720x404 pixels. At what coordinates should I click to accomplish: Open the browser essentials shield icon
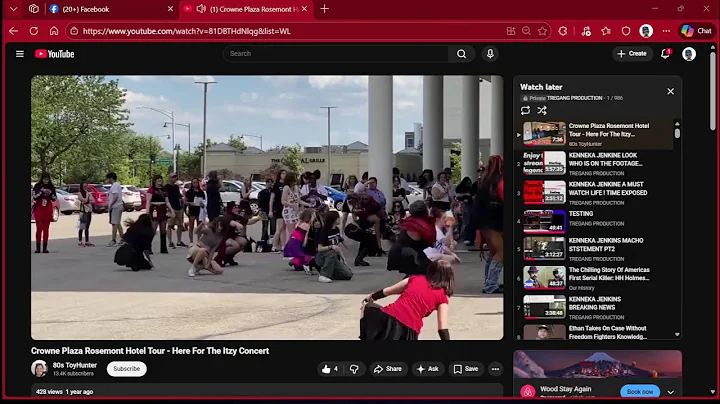[x=626, y=31]
